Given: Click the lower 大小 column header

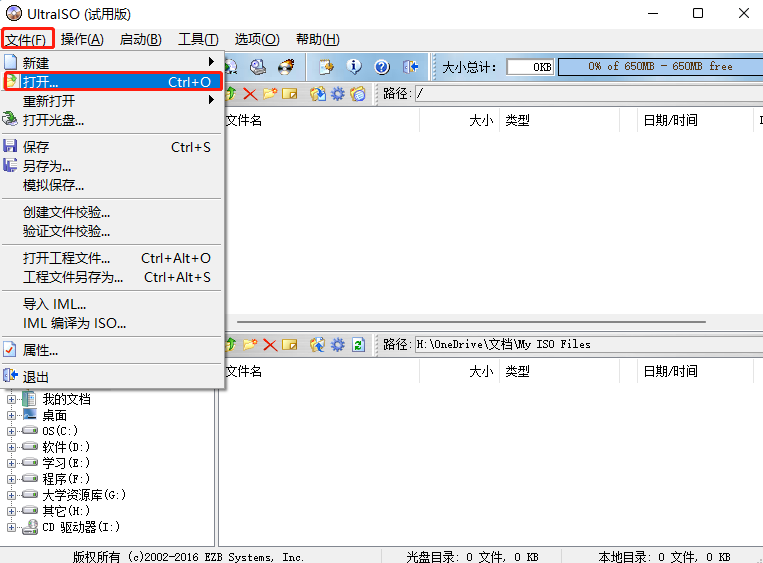Looking at the screenshot, I should [x=459, y=371].
